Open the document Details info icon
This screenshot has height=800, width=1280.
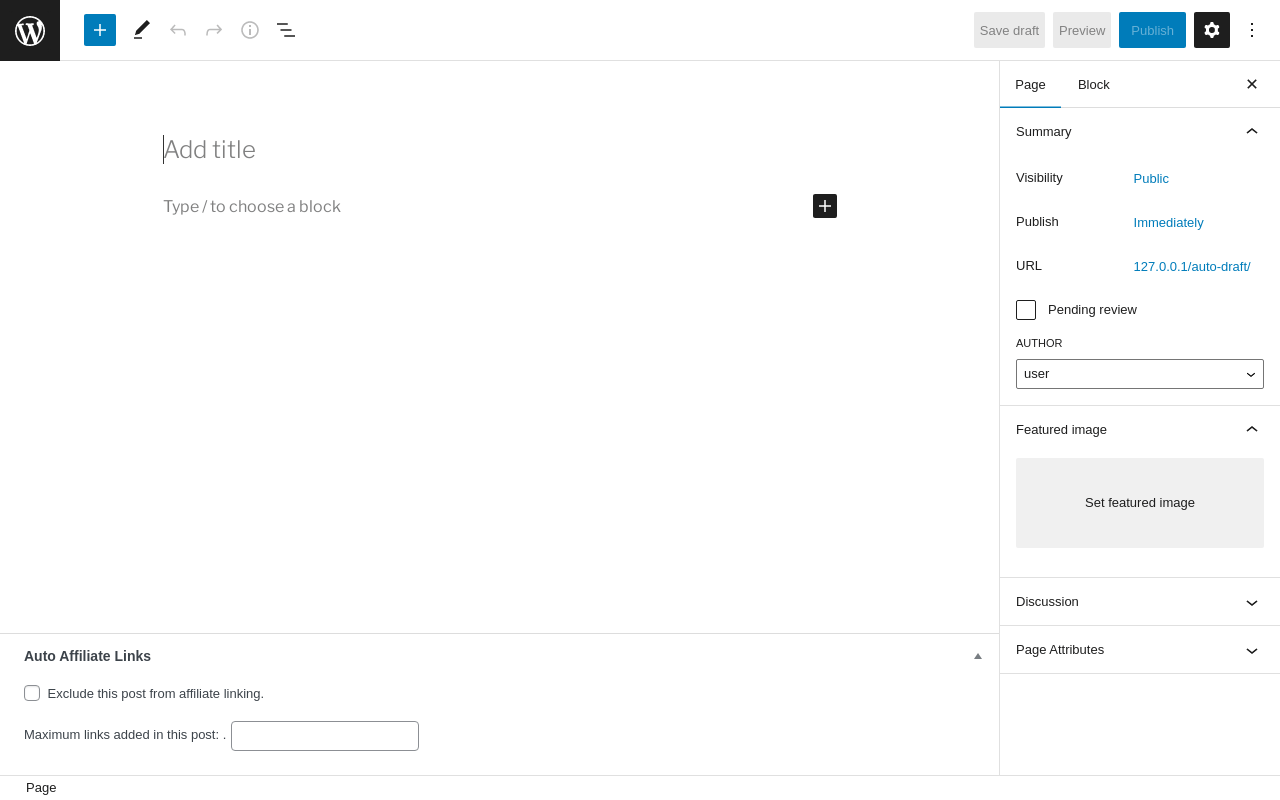pos(250,30)
